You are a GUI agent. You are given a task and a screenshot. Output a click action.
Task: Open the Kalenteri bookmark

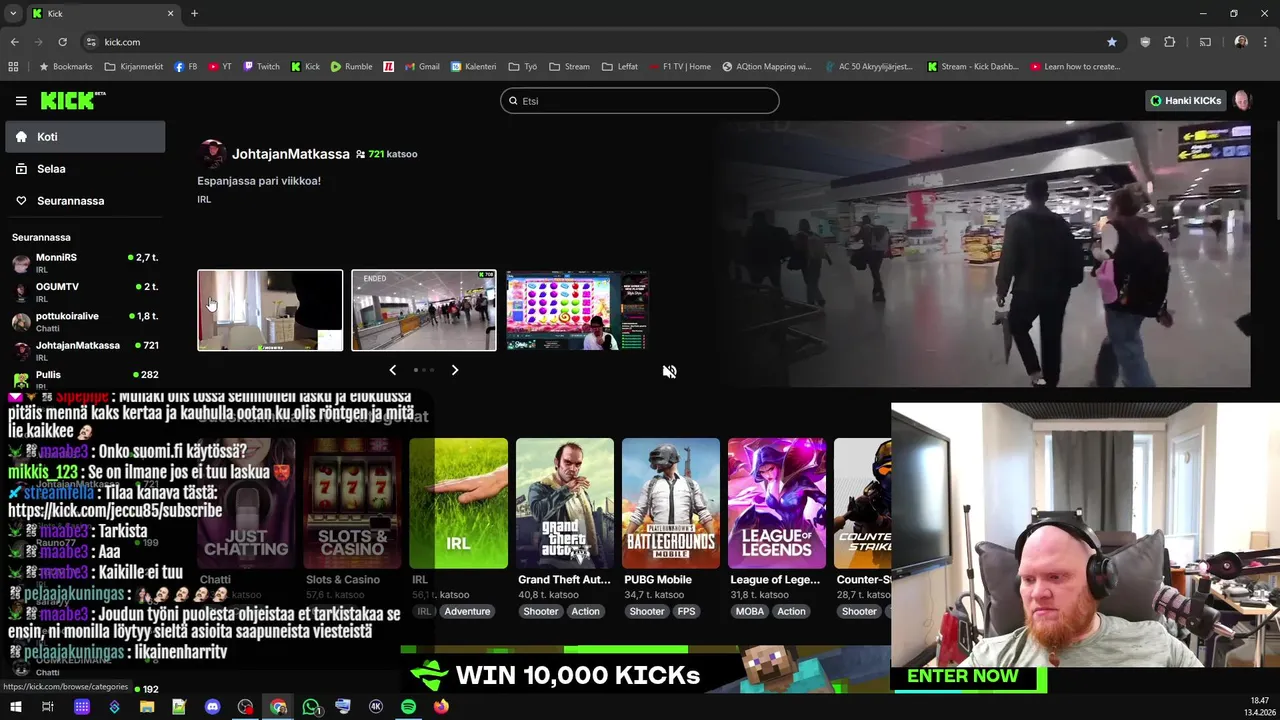coord(473,67)
